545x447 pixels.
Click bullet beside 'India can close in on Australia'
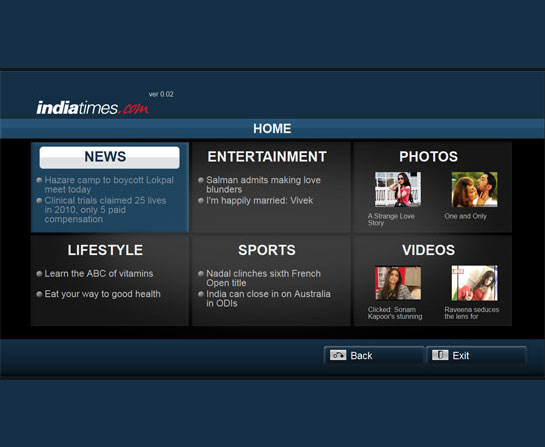coord(201,294)
